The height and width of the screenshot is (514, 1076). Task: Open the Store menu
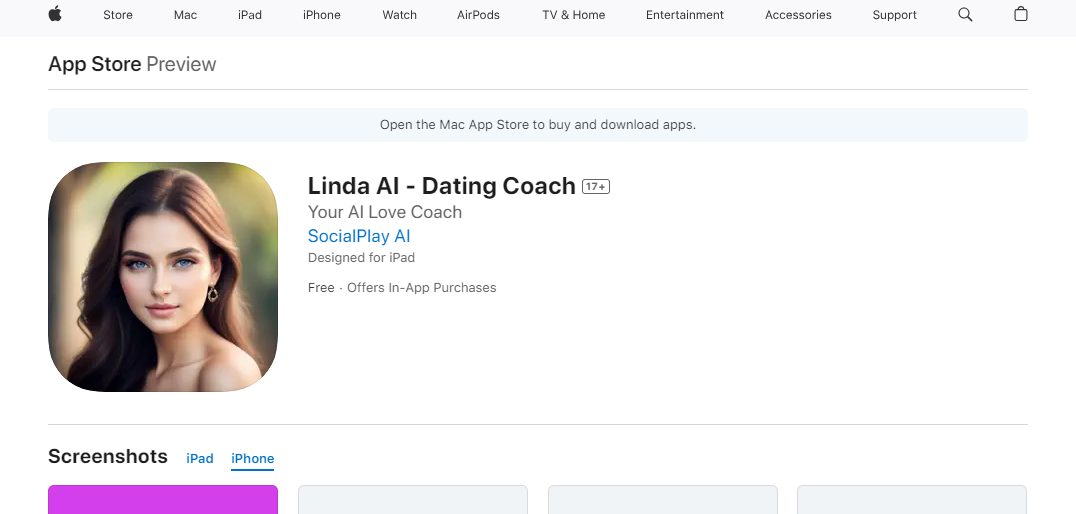tap(118, 15)
